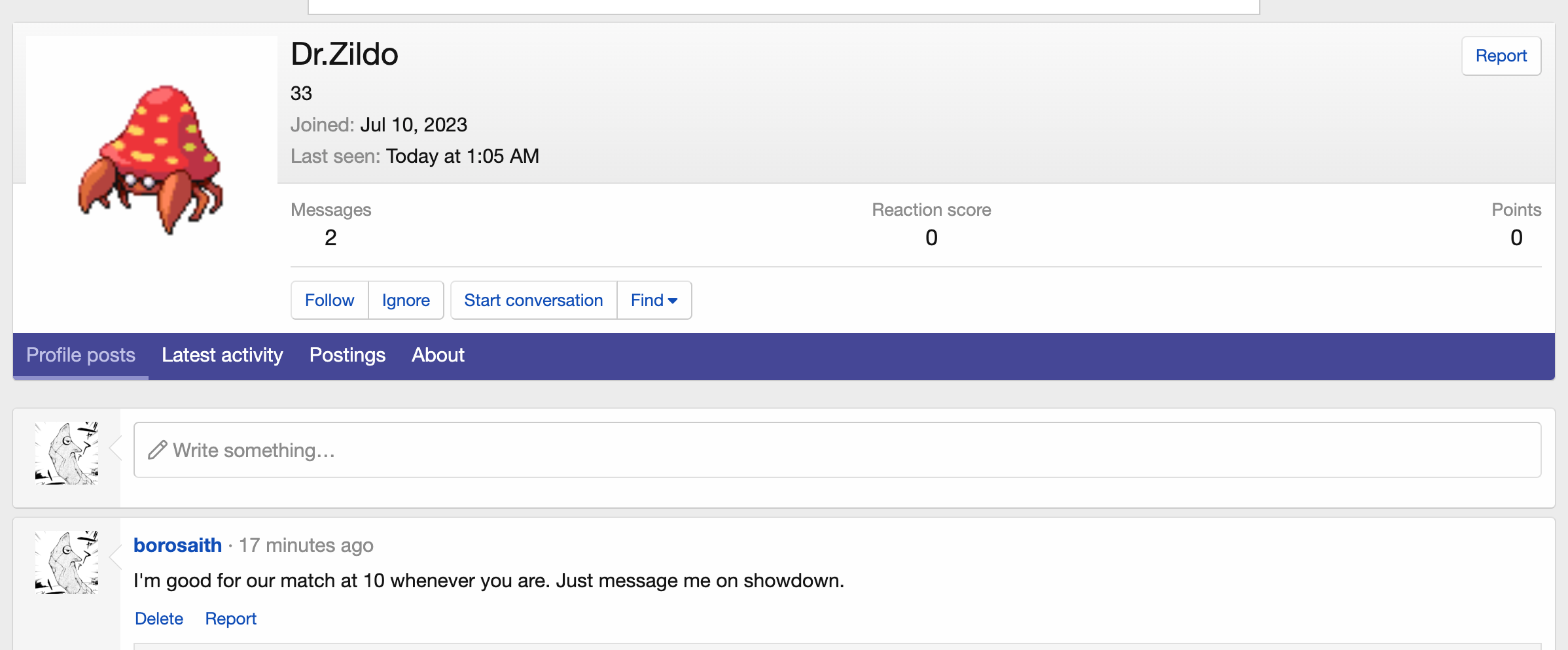Start a conversation with Dr.Zildo
The image size is (1568, 650).
coord(533,300)
